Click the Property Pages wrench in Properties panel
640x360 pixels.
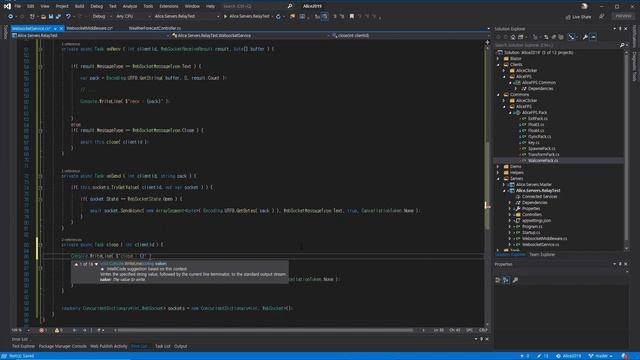point(515,280)
